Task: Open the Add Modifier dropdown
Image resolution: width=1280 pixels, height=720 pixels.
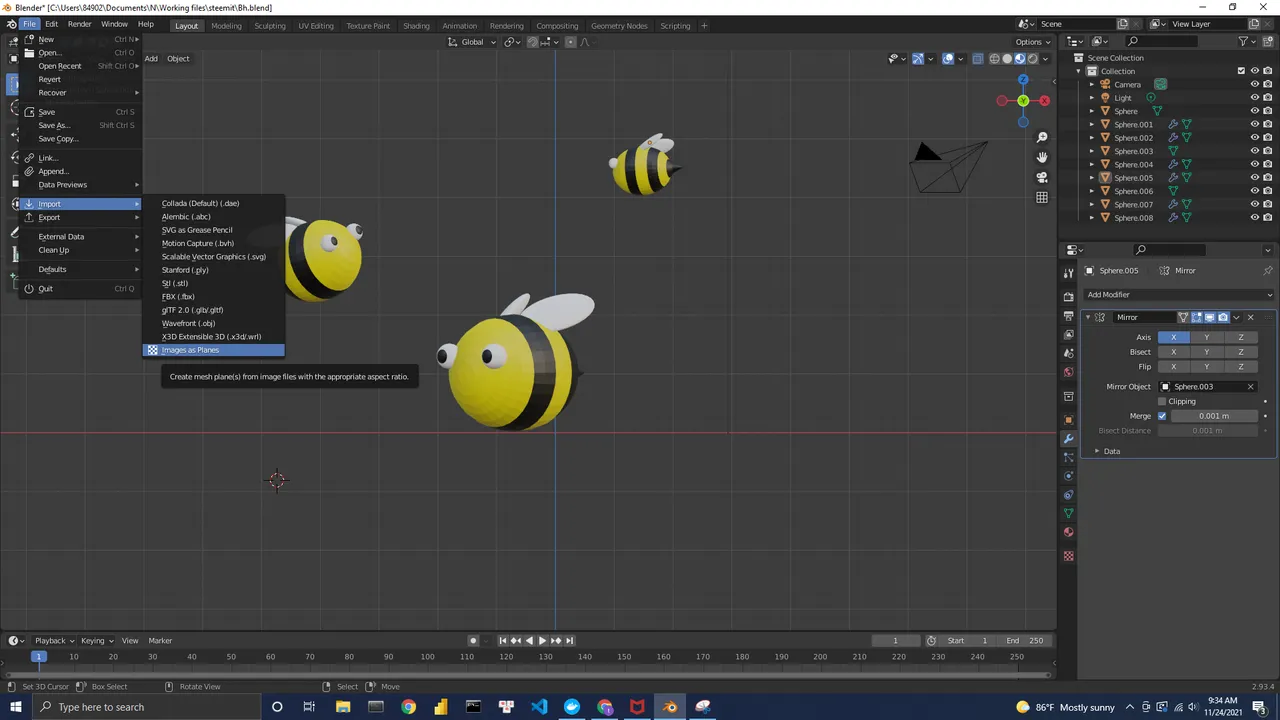Action: (1180, 295)
